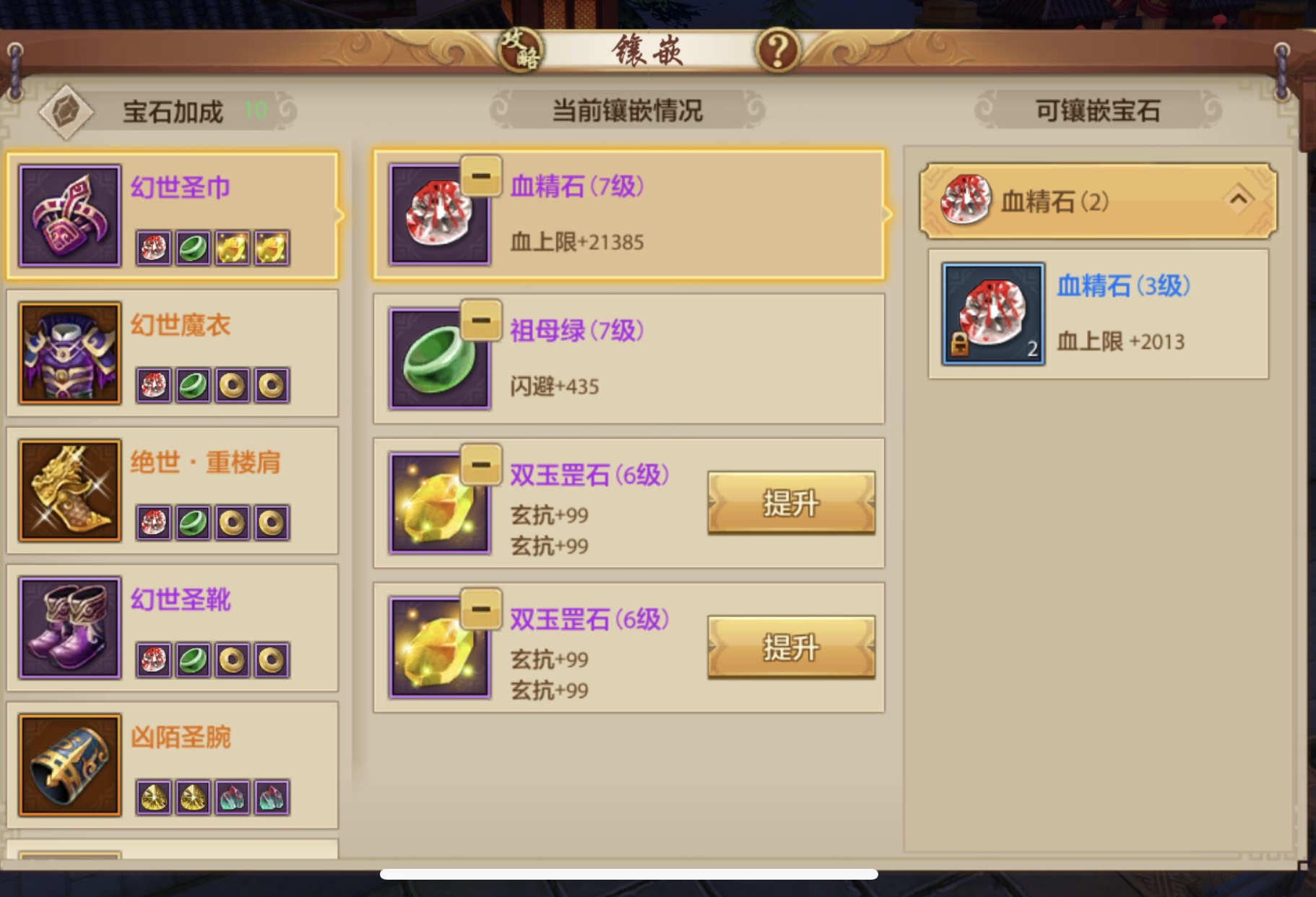Remove the first 双玉罡石 (6级) gem
Image resolution: width=1316 pixels, height=897 pixels.
pyautogui.click(x=481, y=464)
